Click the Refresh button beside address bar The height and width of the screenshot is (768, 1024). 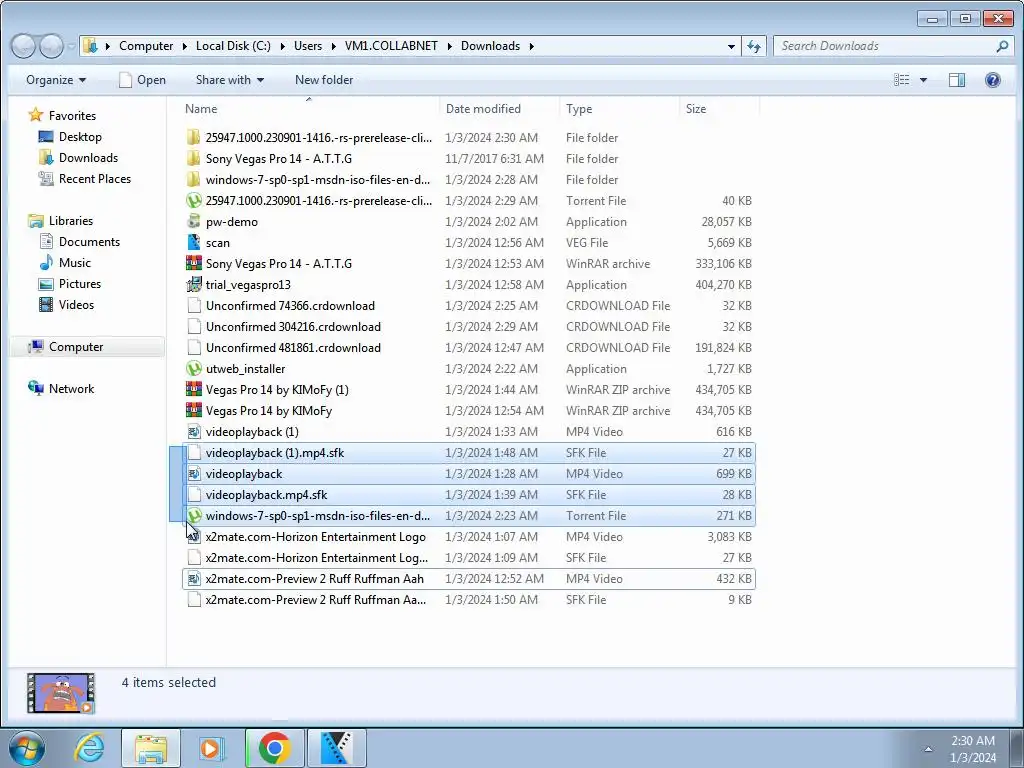pyautogui.click(x=754, y=46)
